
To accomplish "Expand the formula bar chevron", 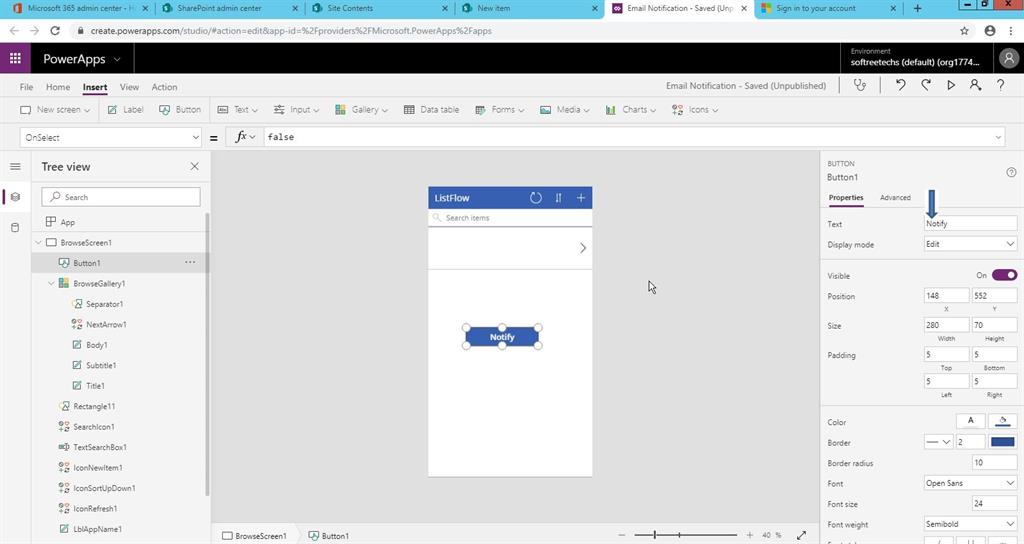I will [x=998, y=137].
